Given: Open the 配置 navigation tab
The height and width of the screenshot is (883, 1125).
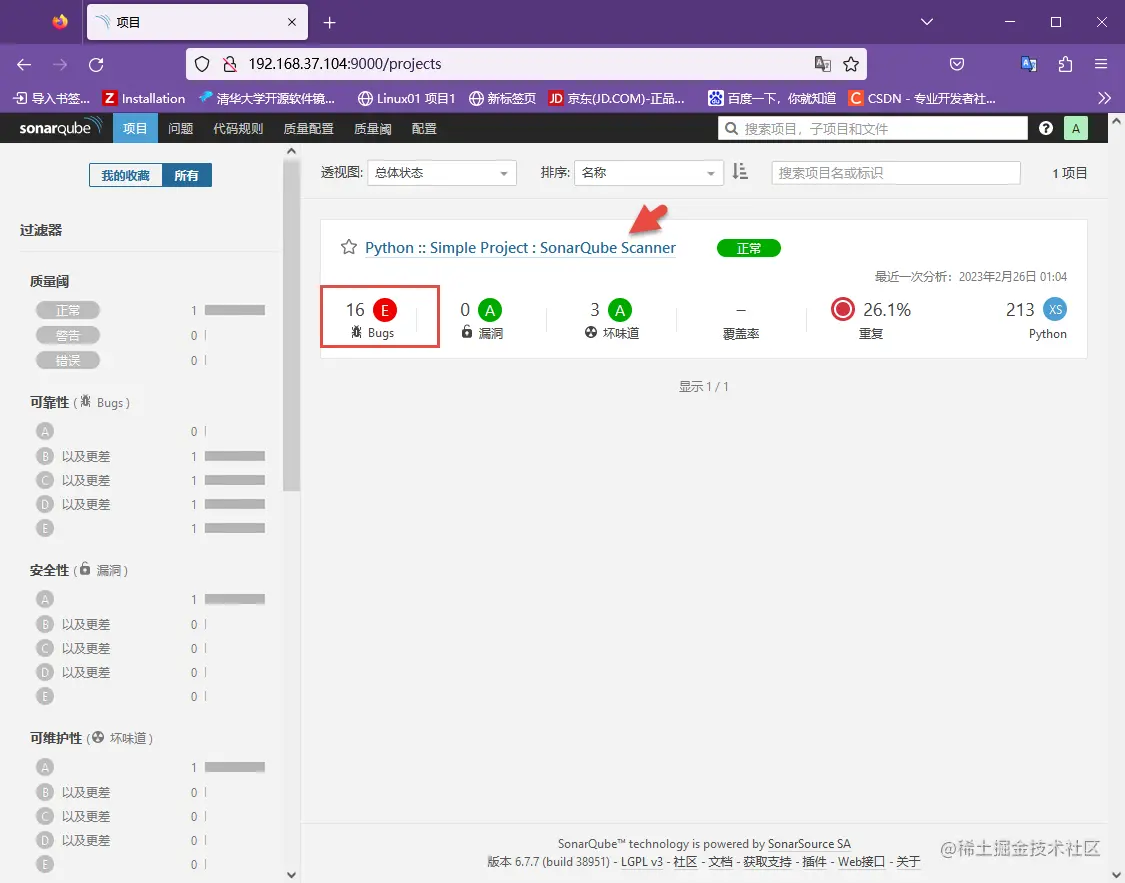Looking at the screenshot, I should coord(424,128).
